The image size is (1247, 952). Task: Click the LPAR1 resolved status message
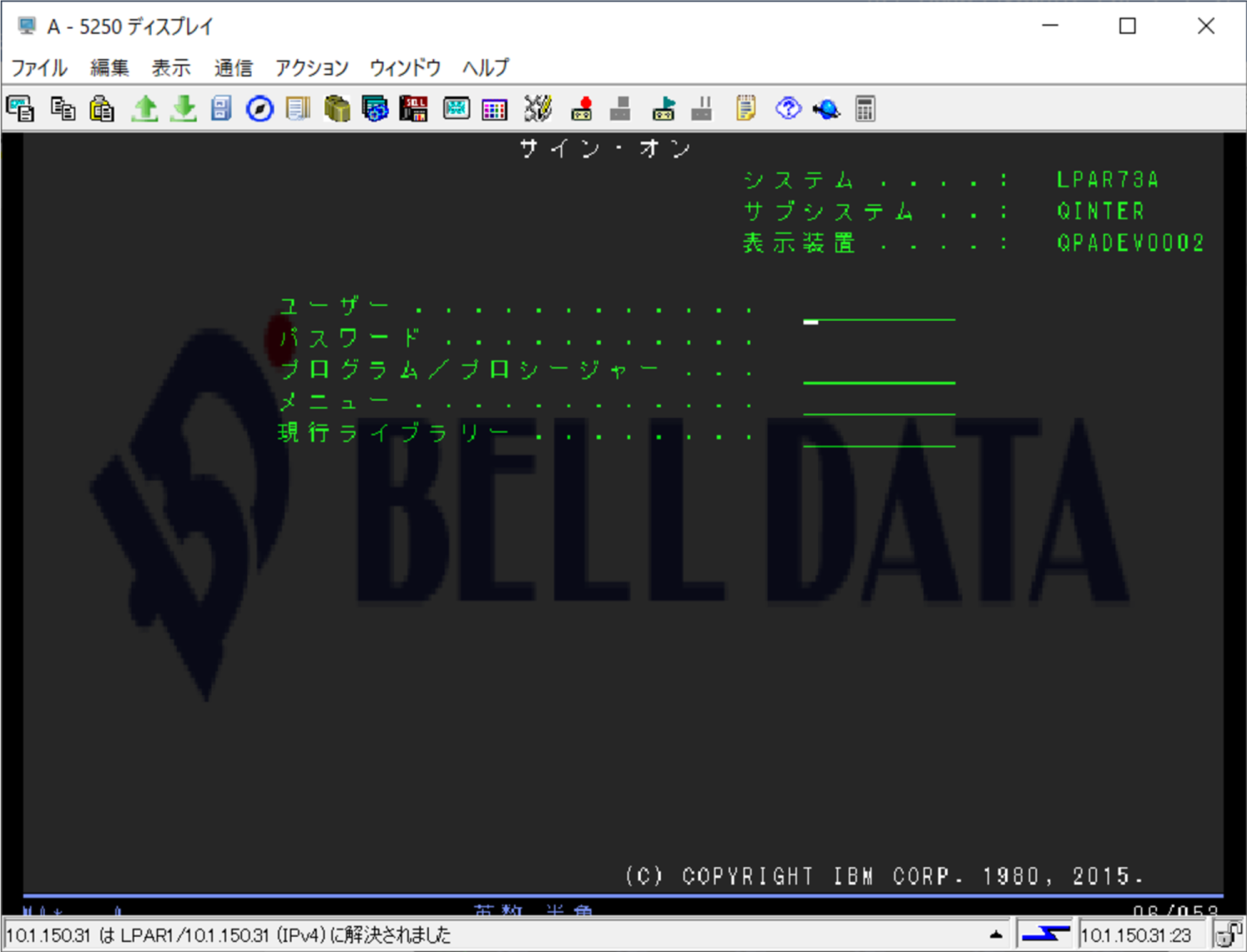pyautogui.click(x=229, y=935)
